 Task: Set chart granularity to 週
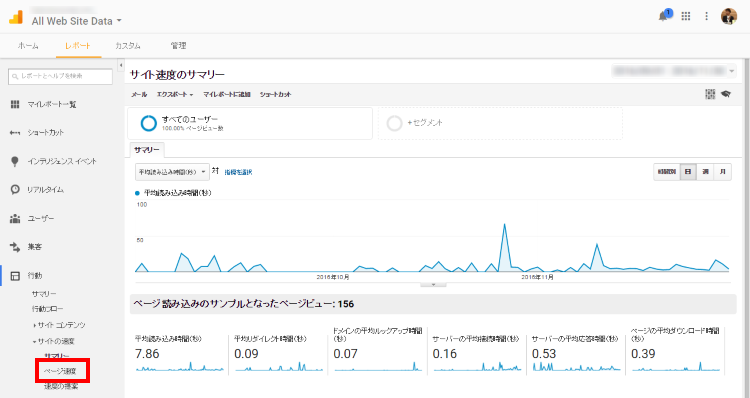click(x=706, y=172)
